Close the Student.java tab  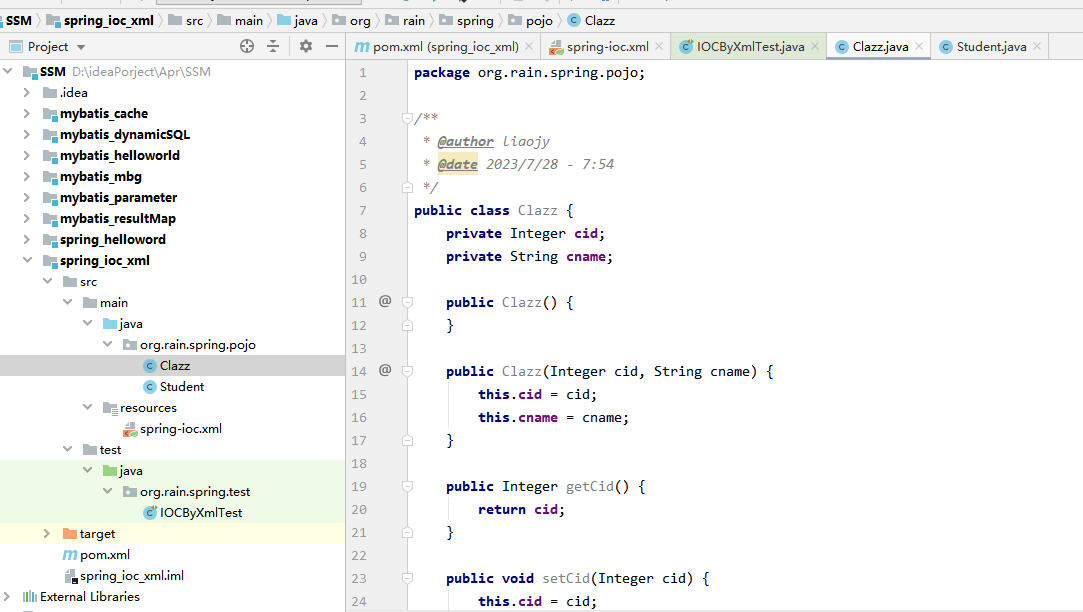click(x=1037, y=46)
